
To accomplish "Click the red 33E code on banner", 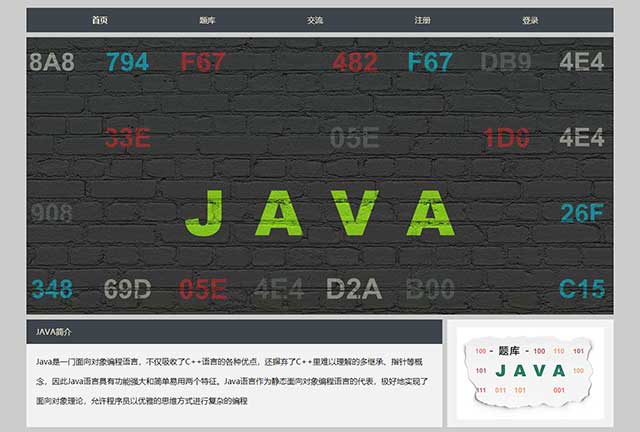I will pos(127,138).
